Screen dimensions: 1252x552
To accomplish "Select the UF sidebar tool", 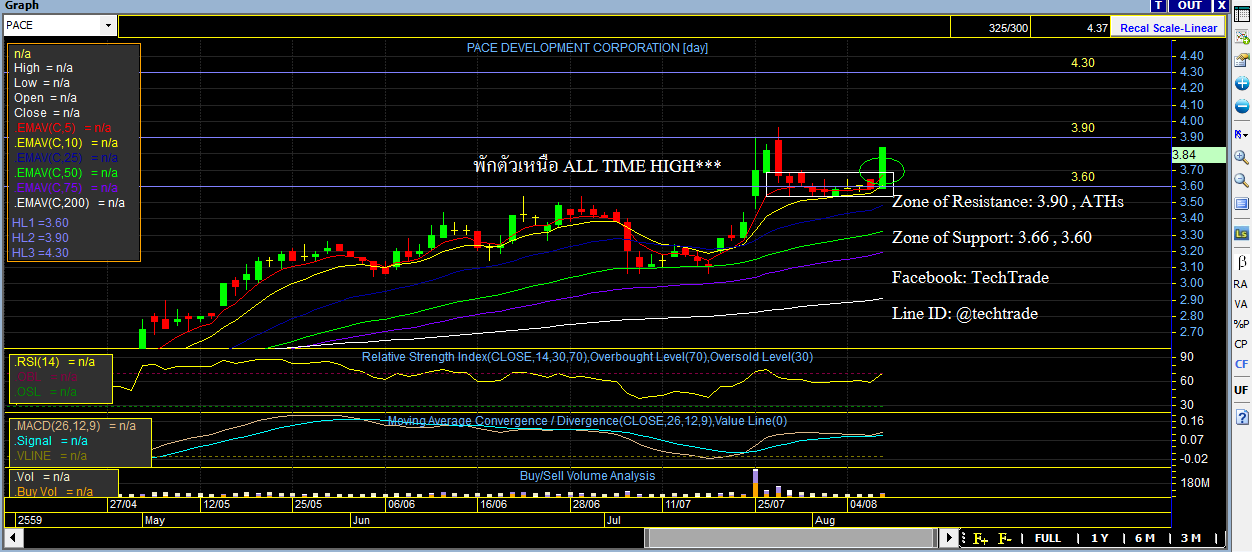I will [x=1241, y=390].
